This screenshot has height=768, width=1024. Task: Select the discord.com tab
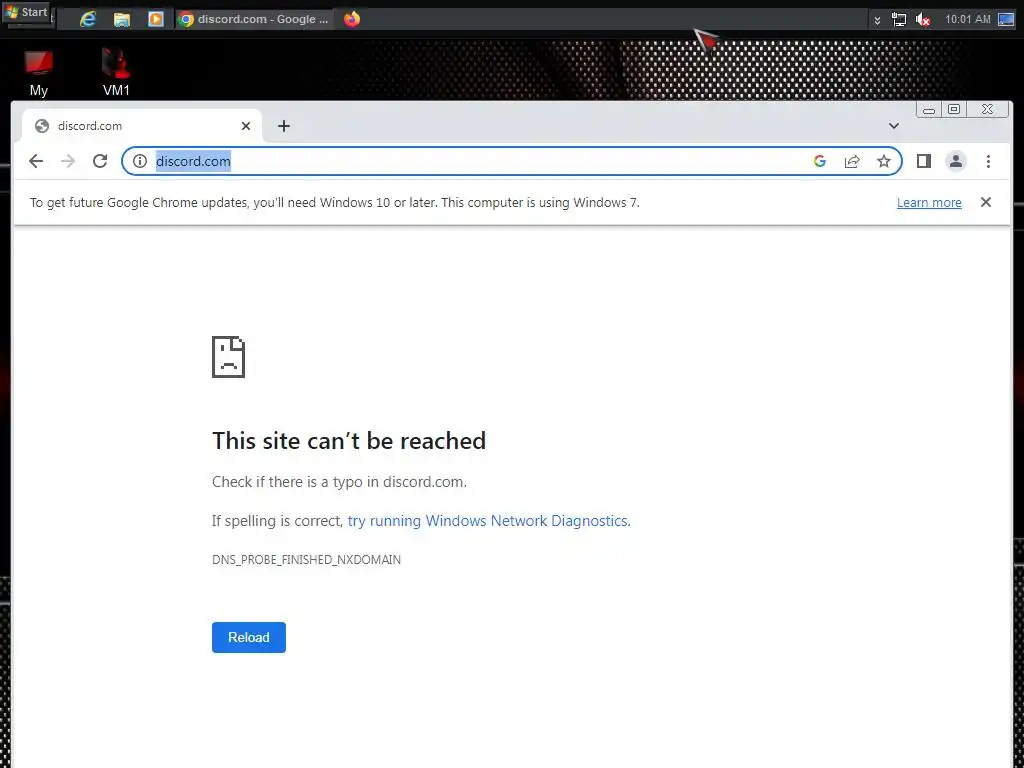point(142,126)
